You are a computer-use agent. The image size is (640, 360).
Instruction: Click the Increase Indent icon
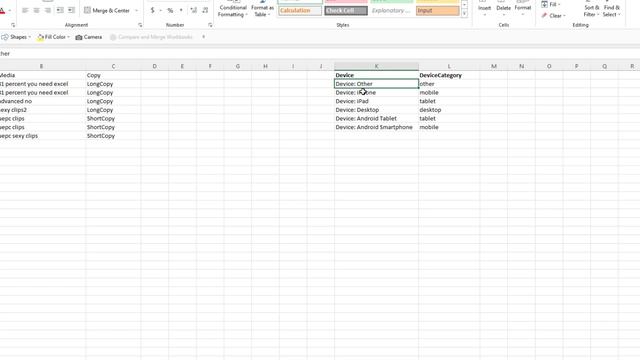click(x=71, y=10)
